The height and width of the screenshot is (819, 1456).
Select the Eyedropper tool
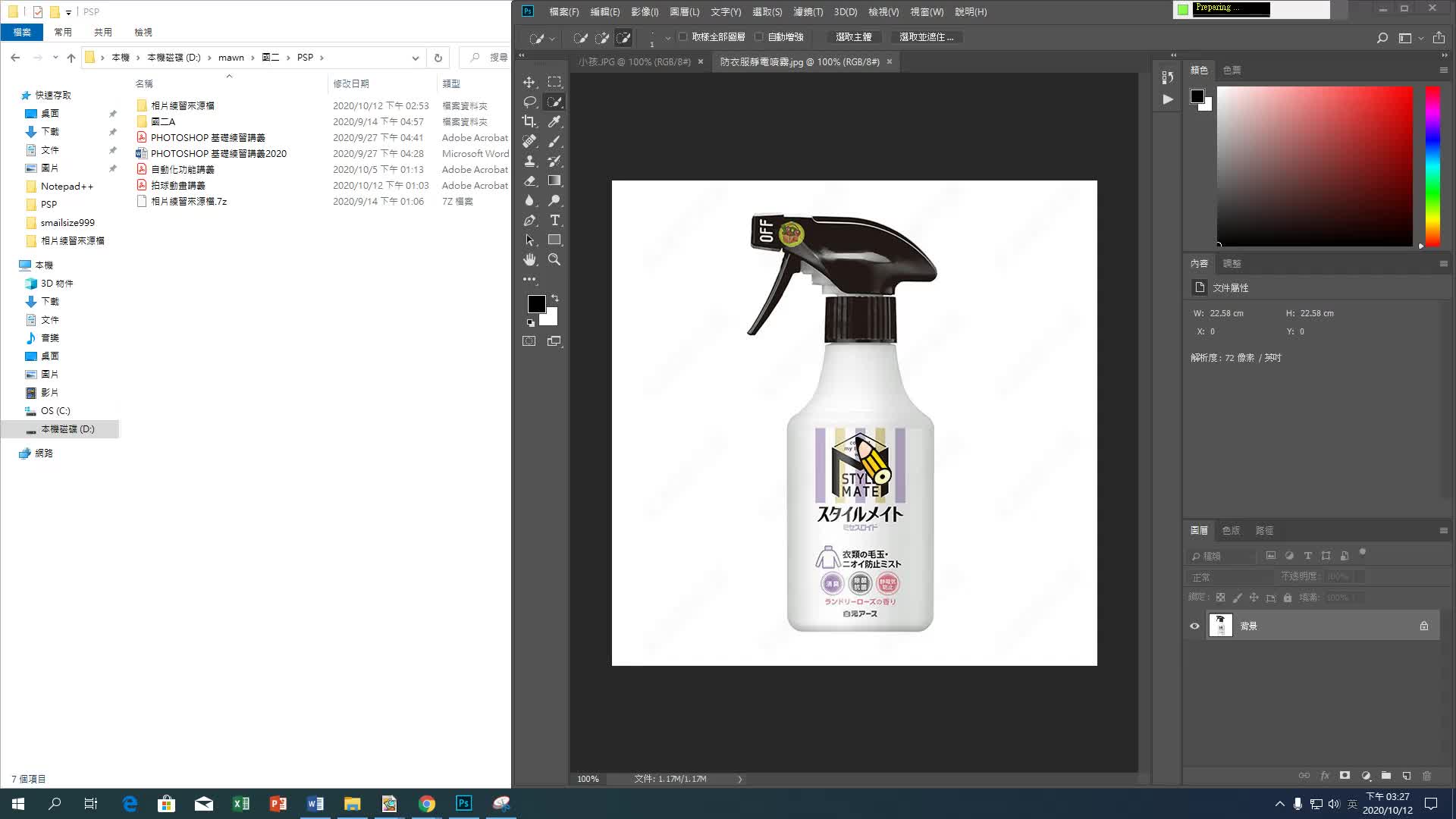554,121
